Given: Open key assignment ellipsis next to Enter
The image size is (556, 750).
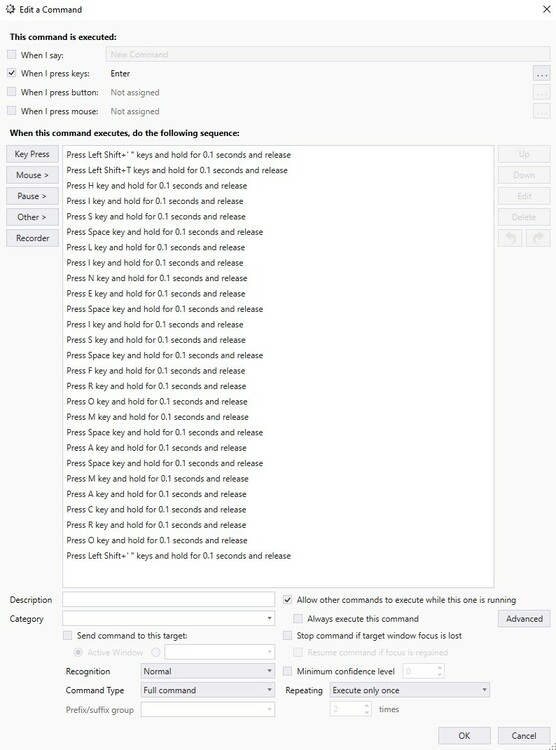Looking at the screenshot, I should (541, 74).
